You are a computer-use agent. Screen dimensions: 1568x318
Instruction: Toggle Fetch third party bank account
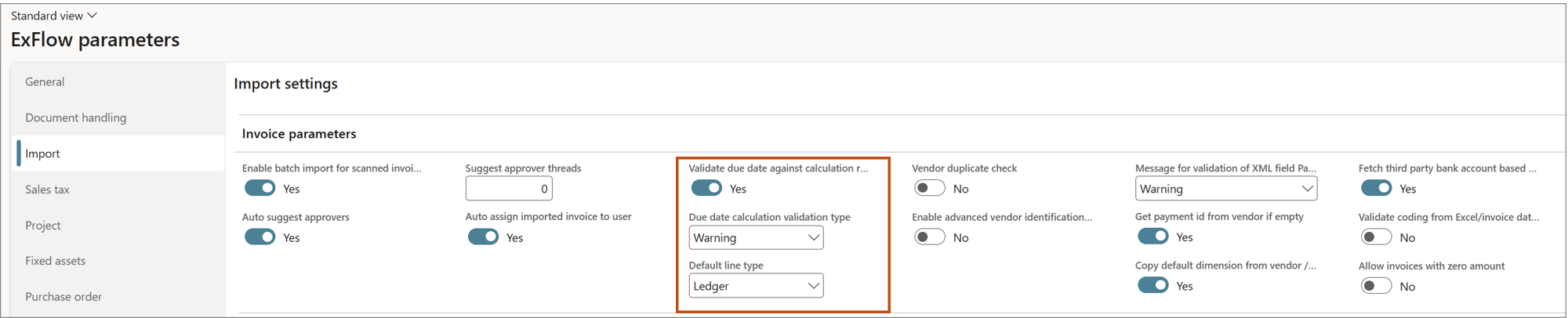(x=1376, y=189)
